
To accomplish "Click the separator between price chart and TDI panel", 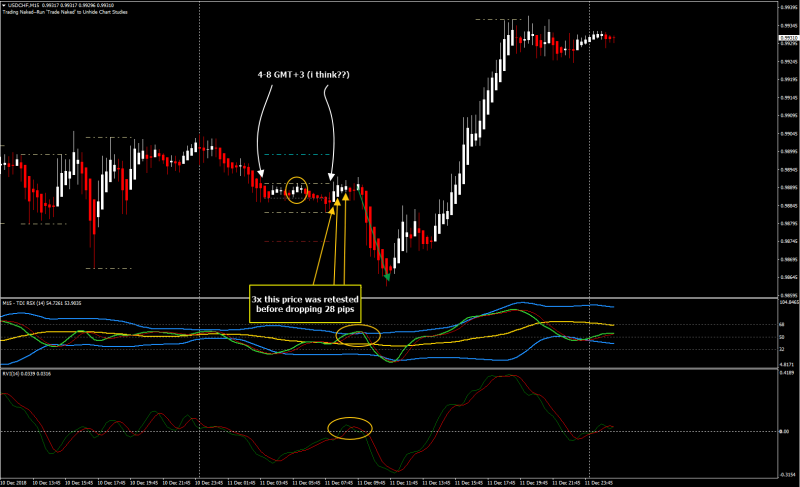I will coord(389,298).
